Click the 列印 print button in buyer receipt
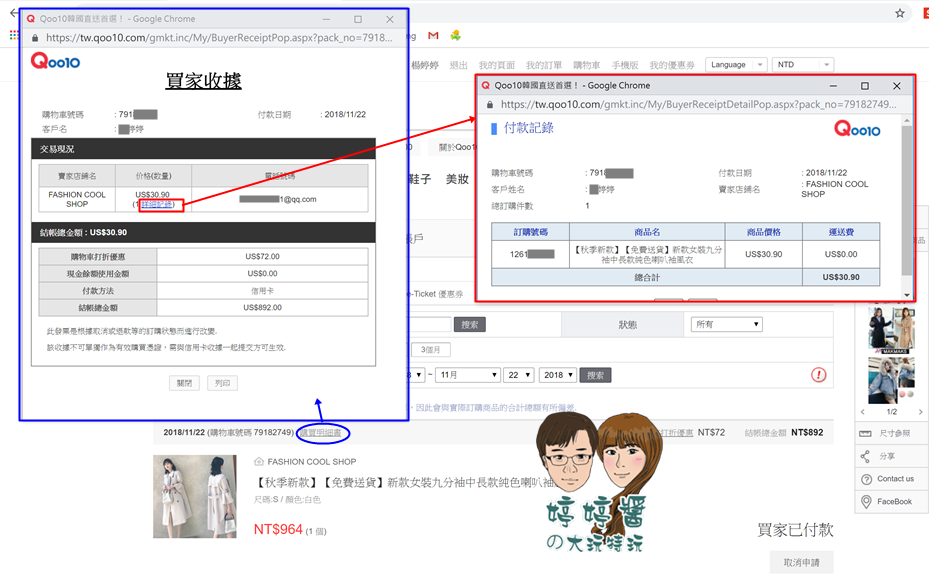The width and height of the screenshot is (929, 574). [x=222, y=383]
